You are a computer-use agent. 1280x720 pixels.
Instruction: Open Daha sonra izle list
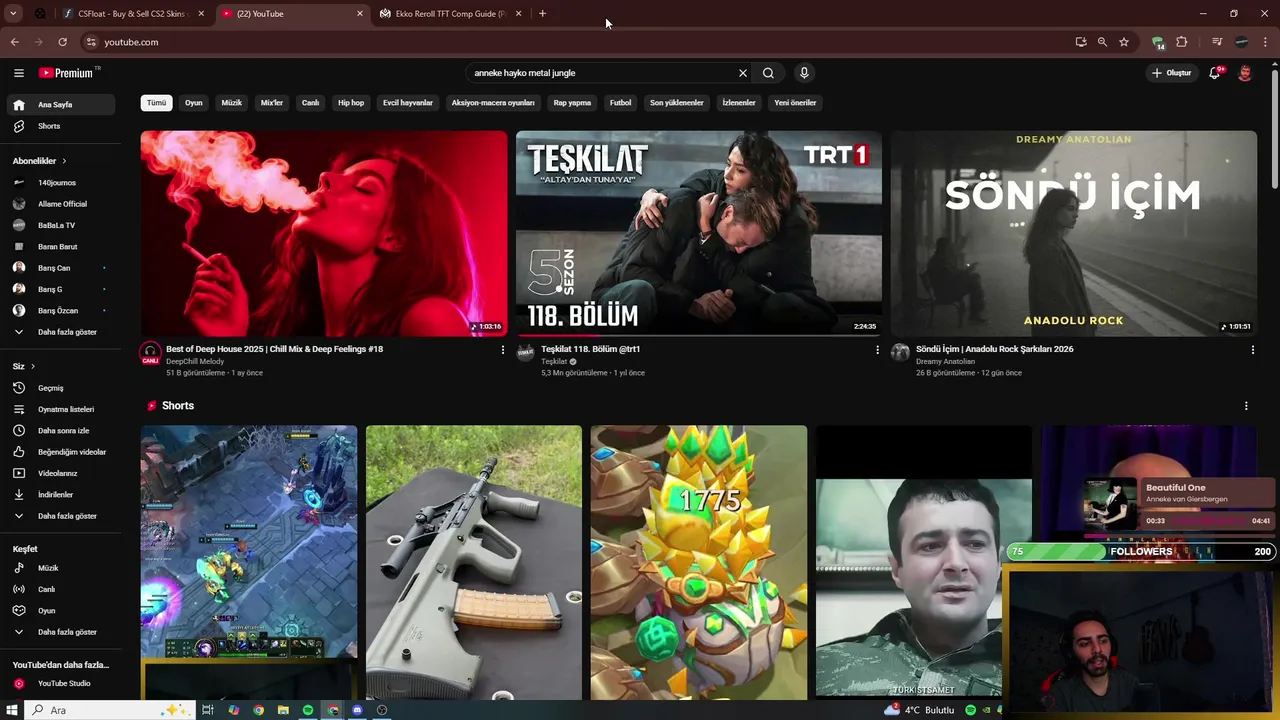click(x=61, y=430)
